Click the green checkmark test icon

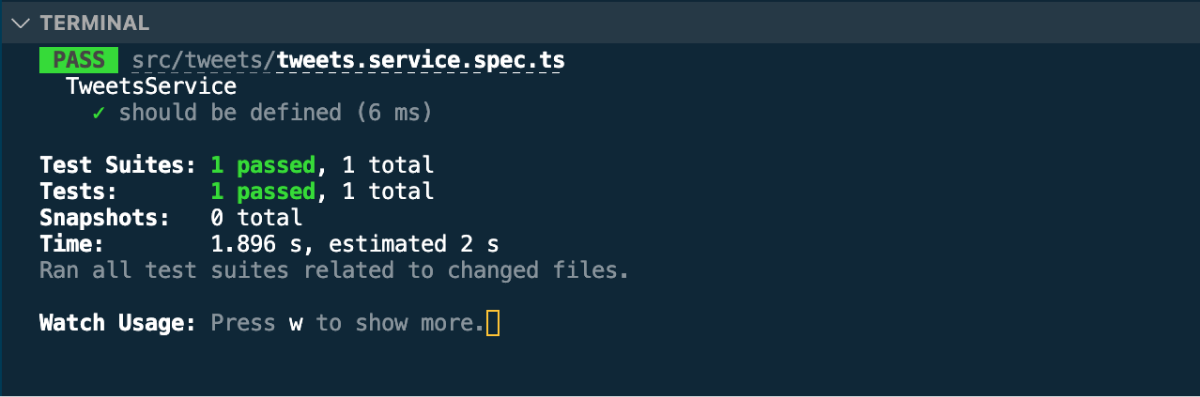click(x=98, y=113)
